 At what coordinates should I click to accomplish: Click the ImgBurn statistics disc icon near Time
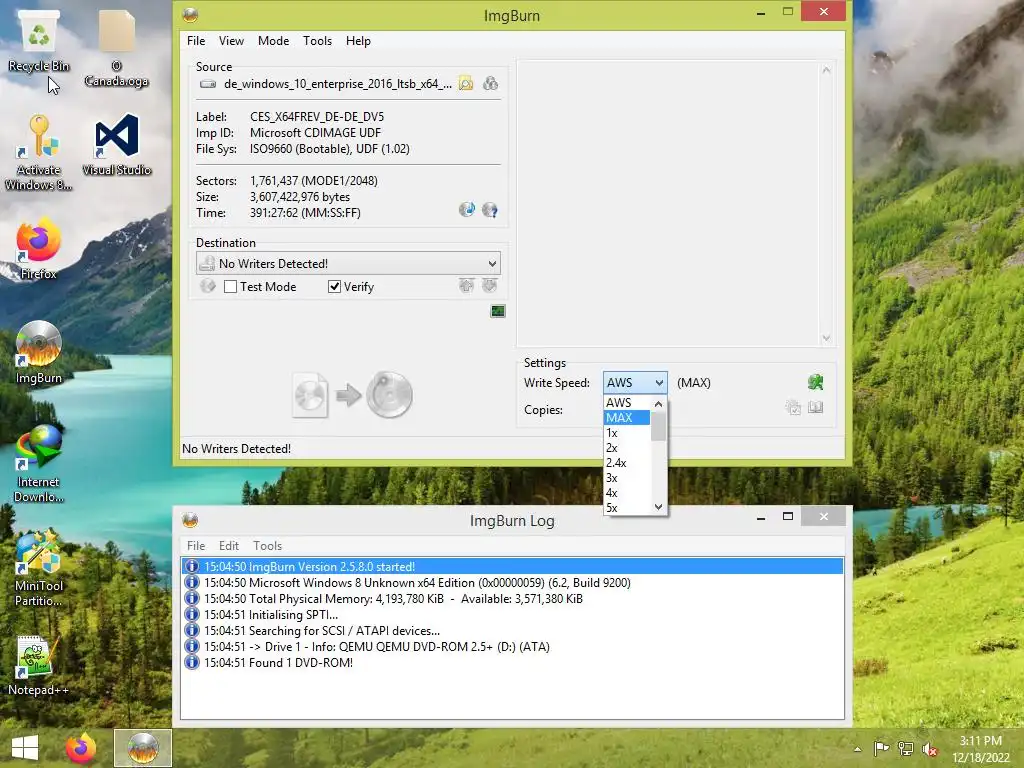coord(466,210)
